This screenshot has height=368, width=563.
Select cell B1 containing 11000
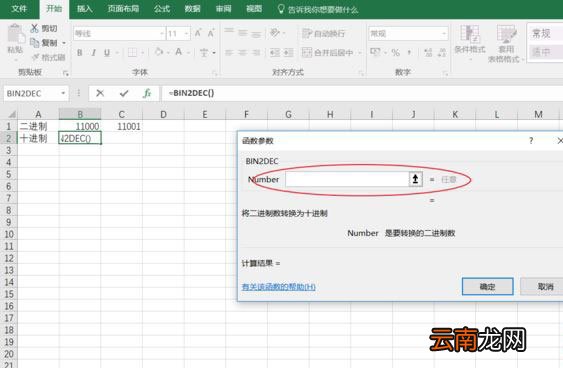[80, 126]
